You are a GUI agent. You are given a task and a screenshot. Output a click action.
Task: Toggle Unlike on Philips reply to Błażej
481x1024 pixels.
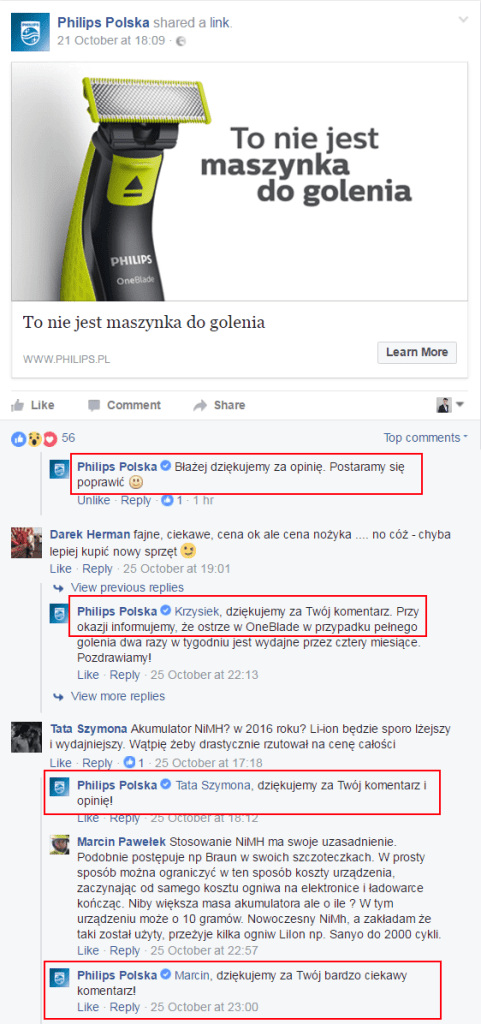click(93, 500)
